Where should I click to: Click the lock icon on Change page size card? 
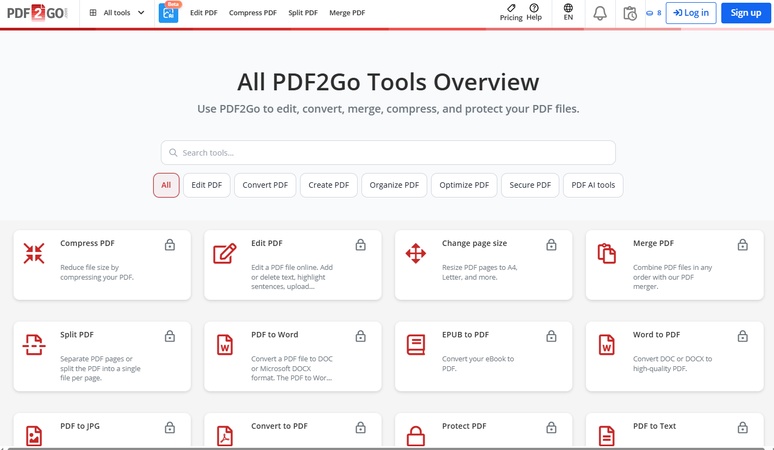[x=551, y=245]
